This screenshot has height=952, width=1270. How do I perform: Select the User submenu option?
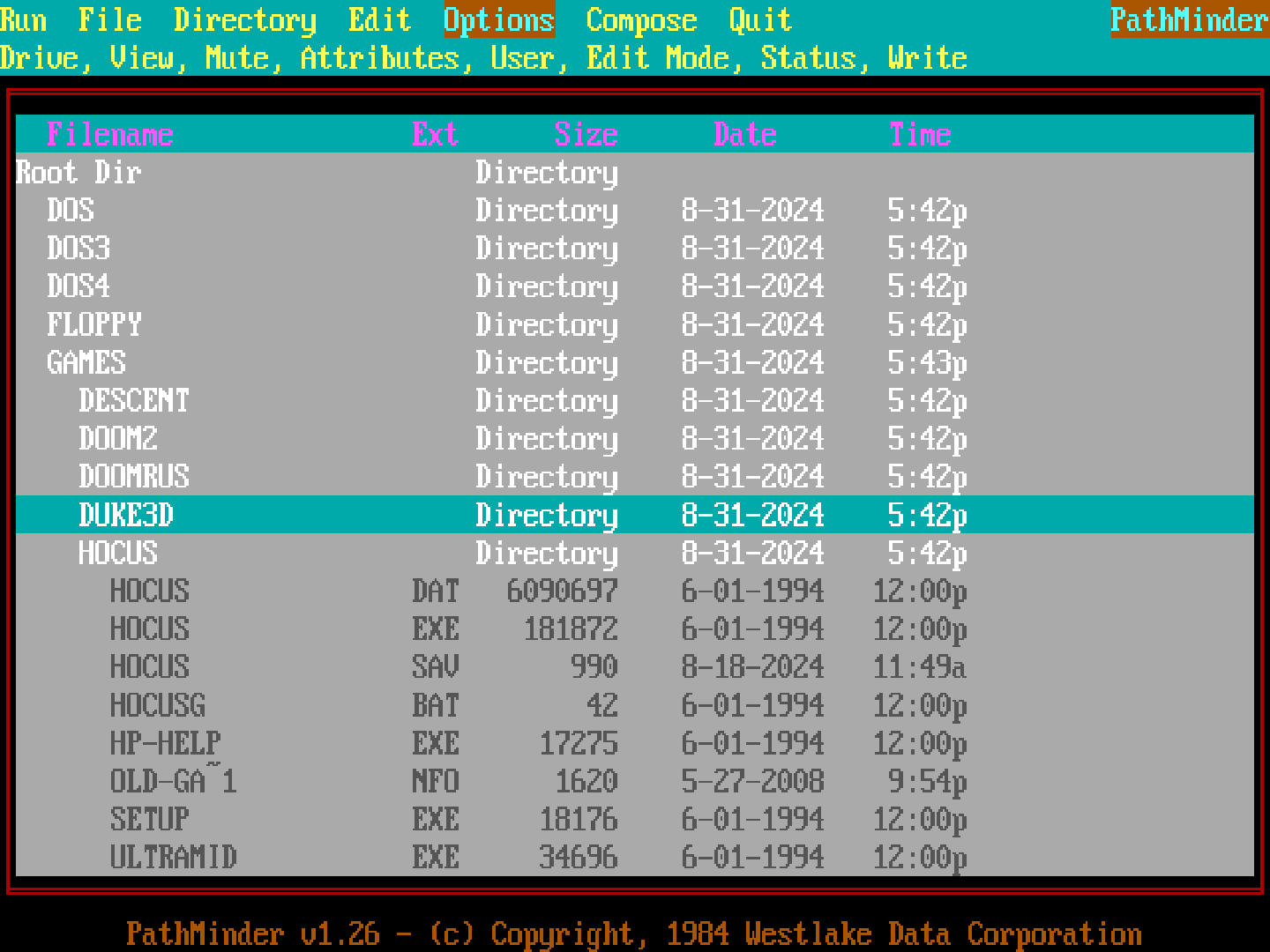(x=523, y=57)
